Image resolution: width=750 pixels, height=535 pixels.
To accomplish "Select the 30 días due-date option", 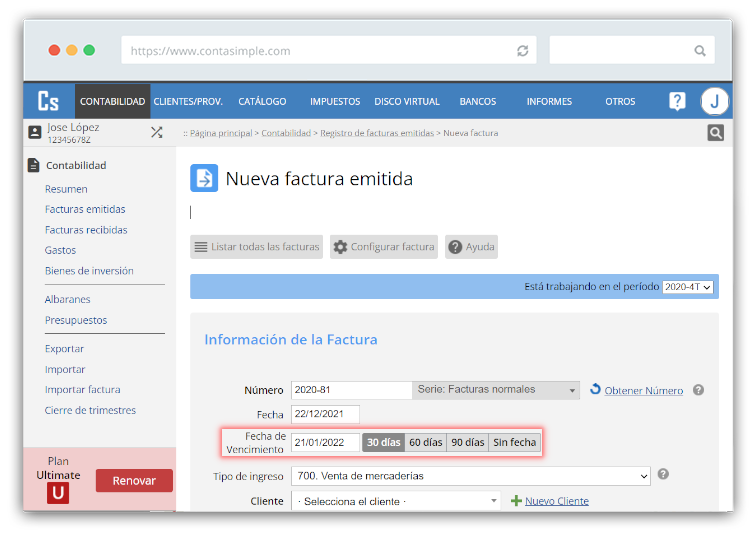I will [x=384, y=442].
